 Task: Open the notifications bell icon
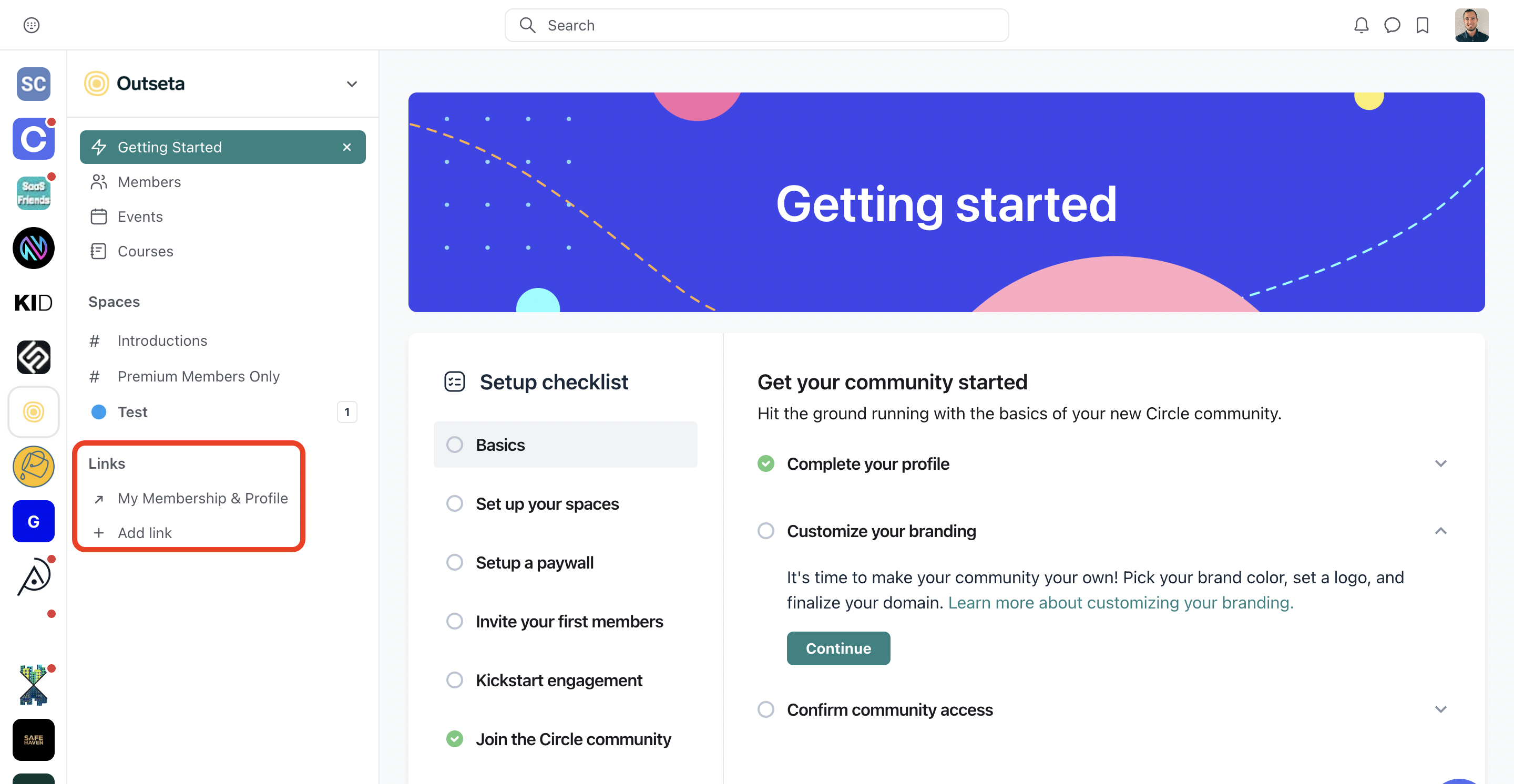coord(1360,25)
